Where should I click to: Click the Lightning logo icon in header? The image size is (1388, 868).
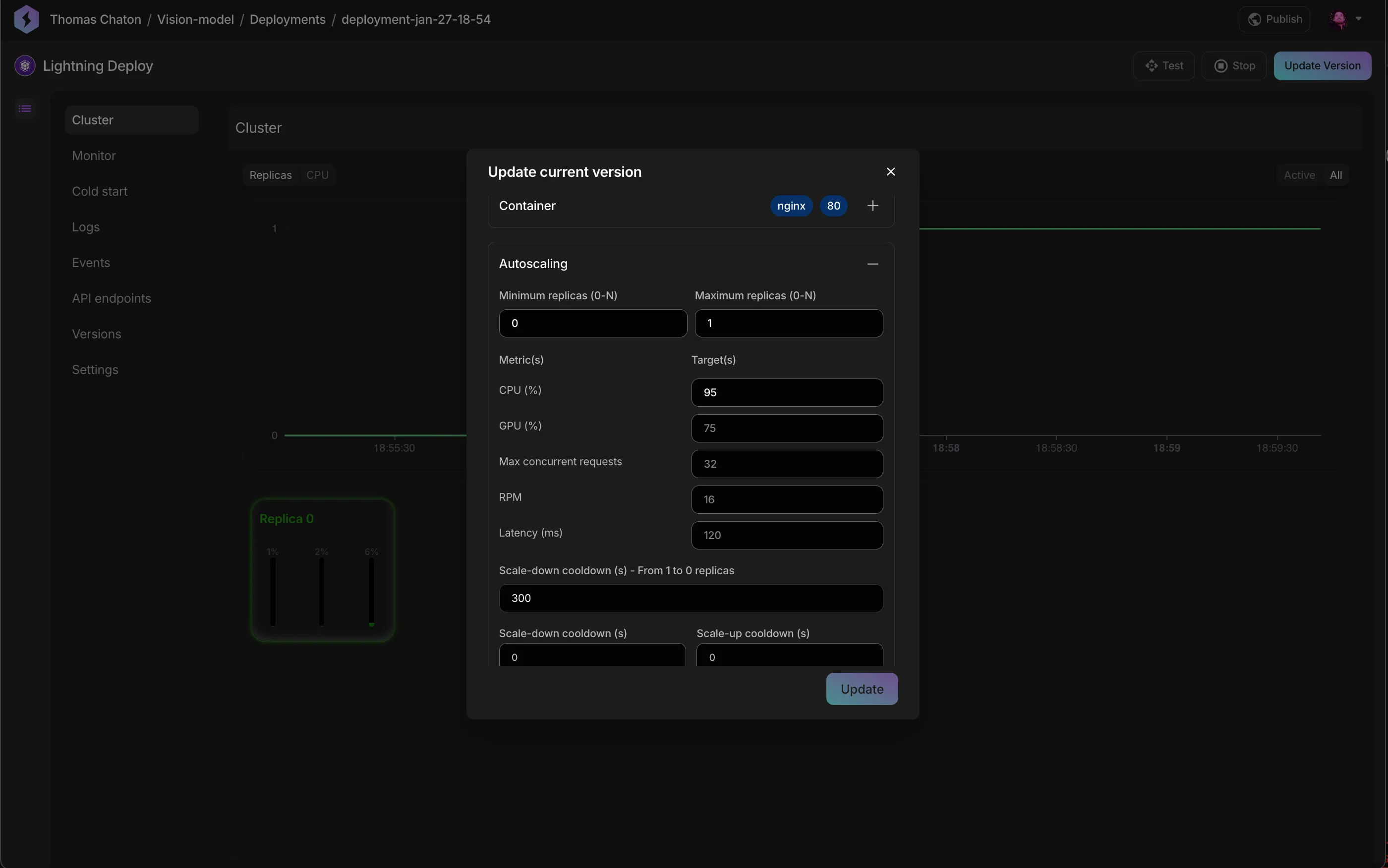click(x=26, y=19)
